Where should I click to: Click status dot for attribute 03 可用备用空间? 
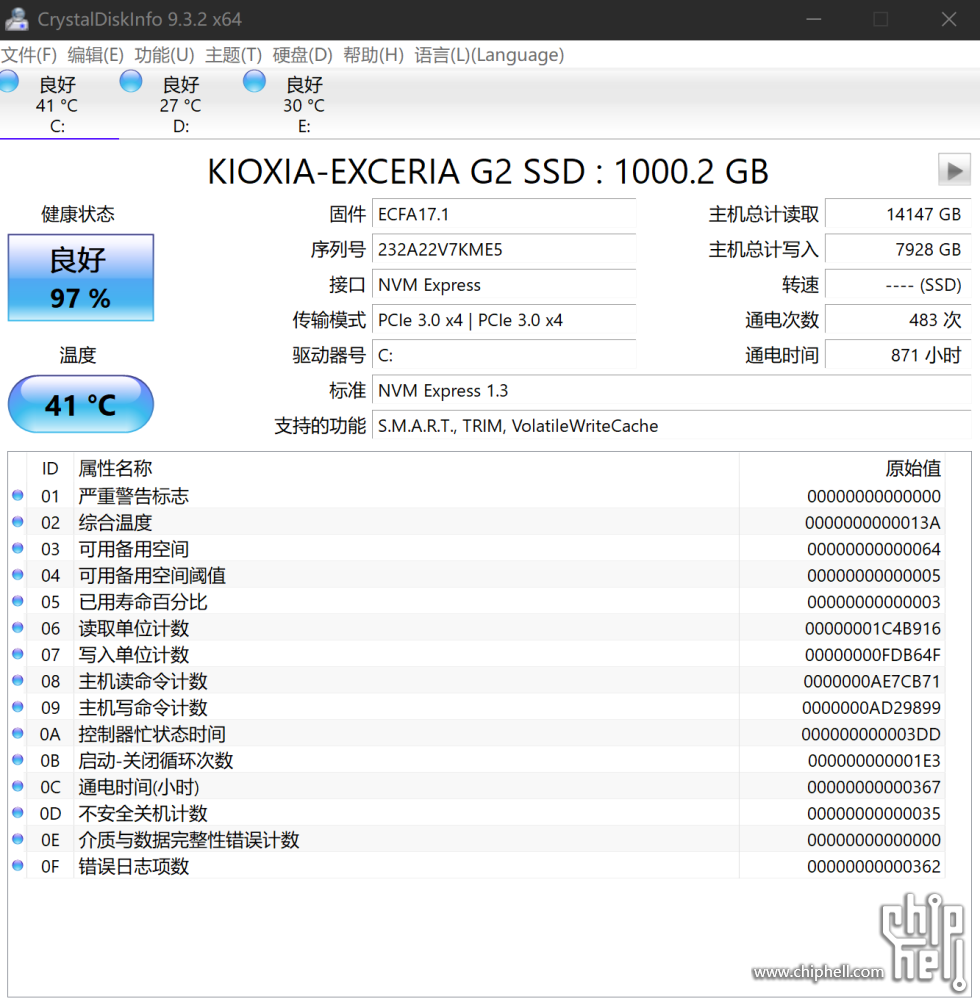coord(18,548)
